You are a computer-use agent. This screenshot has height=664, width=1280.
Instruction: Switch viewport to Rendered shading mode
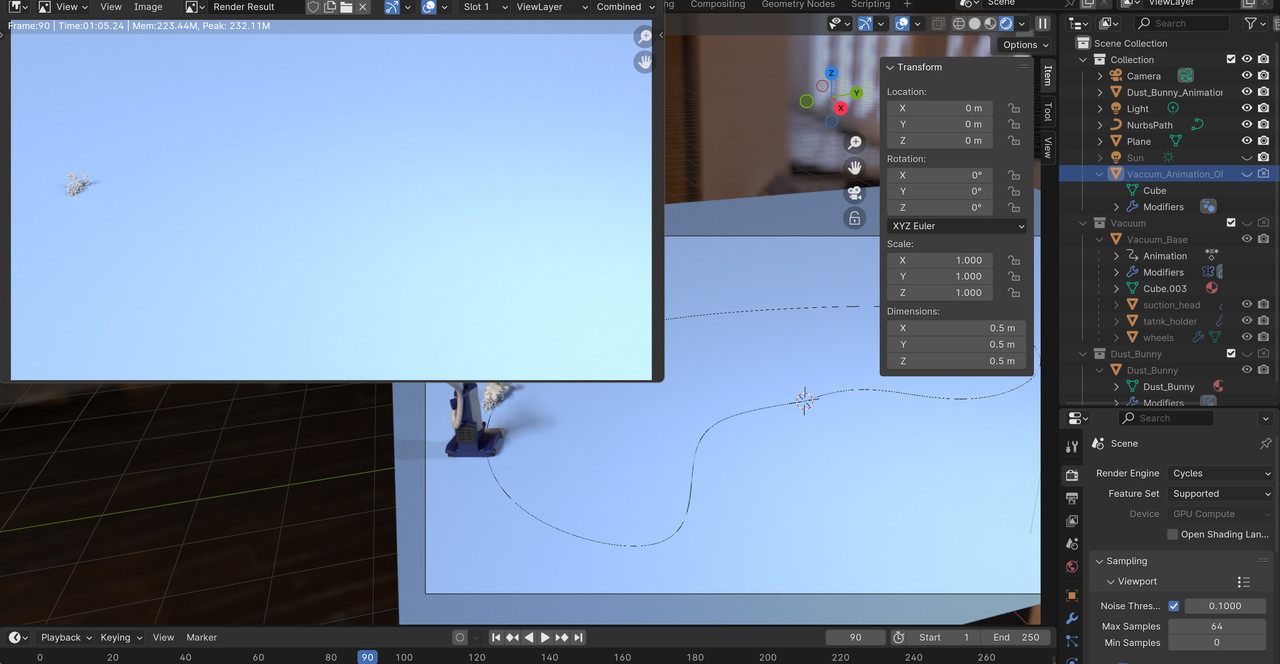(1005, 23)
